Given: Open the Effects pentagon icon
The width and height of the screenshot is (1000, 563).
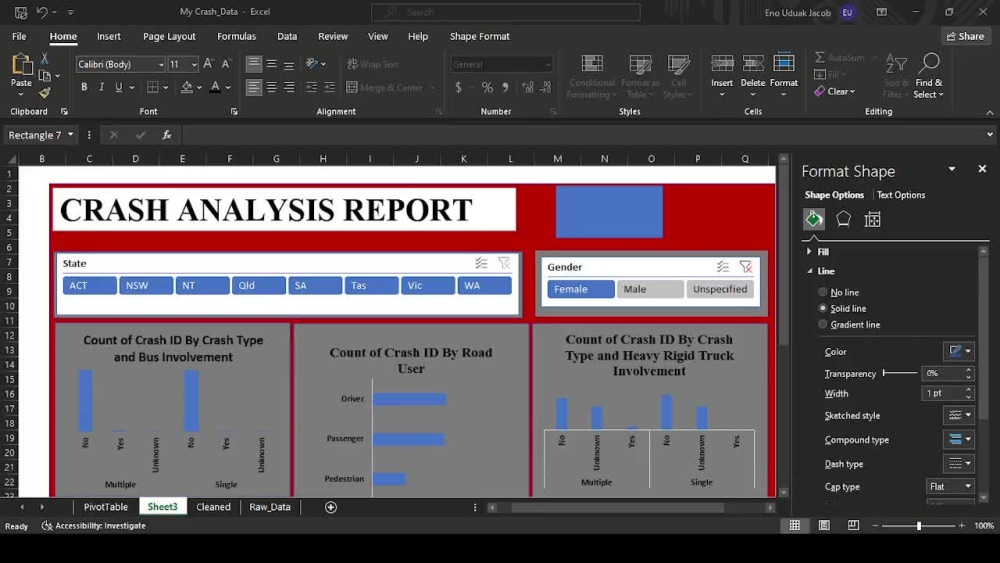Looking at the screenshot, I should tap(843, 219).
